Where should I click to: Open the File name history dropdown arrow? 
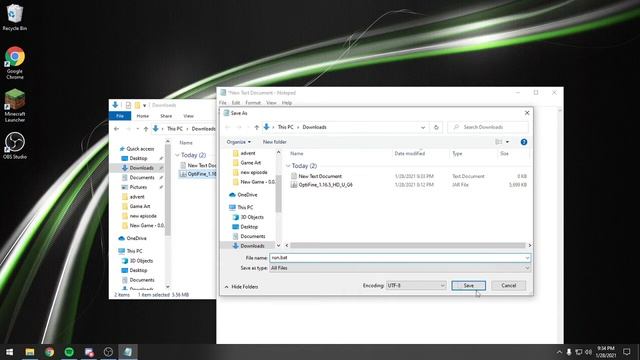coord(527,258)
